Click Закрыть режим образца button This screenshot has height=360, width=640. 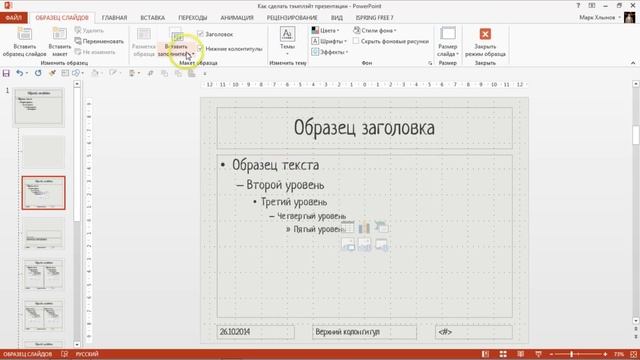[x=485, y=42]
